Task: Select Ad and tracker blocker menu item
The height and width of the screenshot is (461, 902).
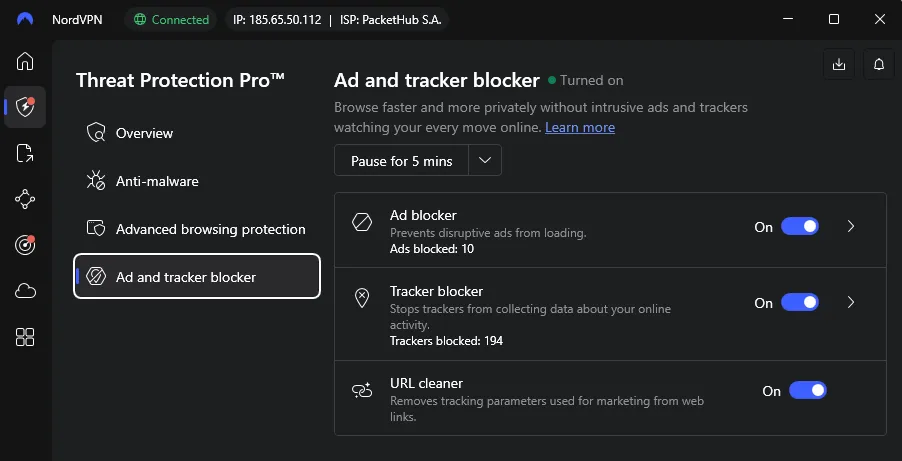Action: coord(197,276)
